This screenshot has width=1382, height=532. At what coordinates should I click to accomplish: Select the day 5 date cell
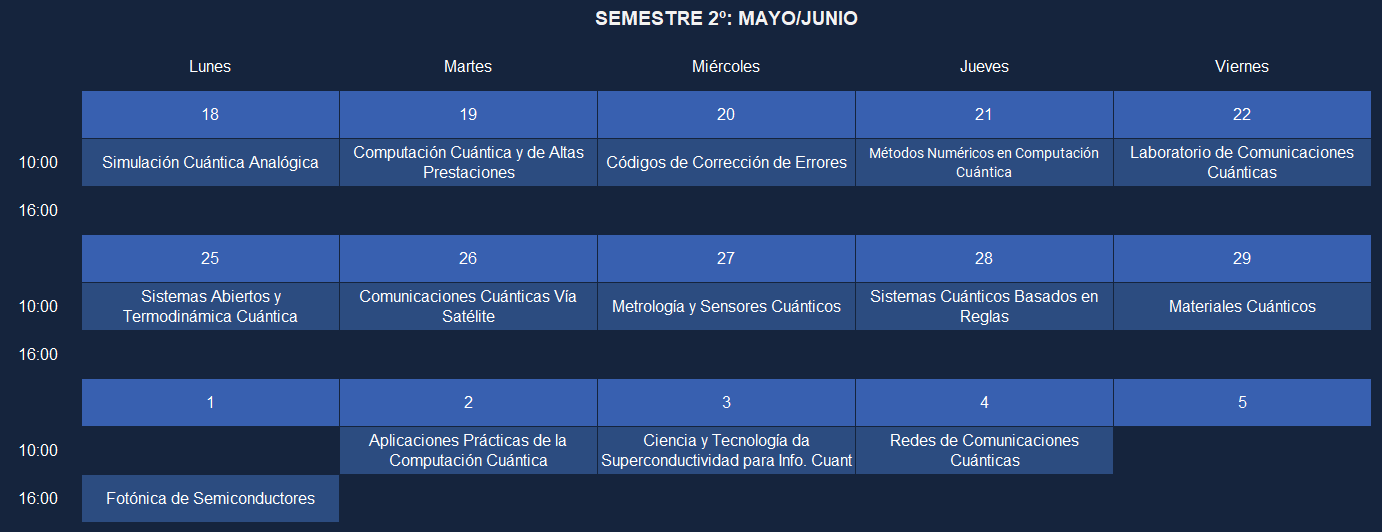click(1242, 402)
